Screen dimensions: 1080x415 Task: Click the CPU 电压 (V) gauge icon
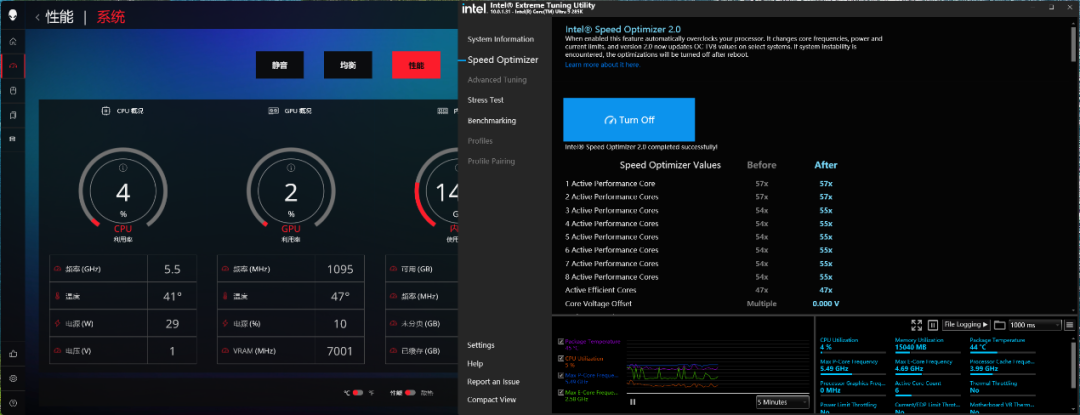point(57,351)
